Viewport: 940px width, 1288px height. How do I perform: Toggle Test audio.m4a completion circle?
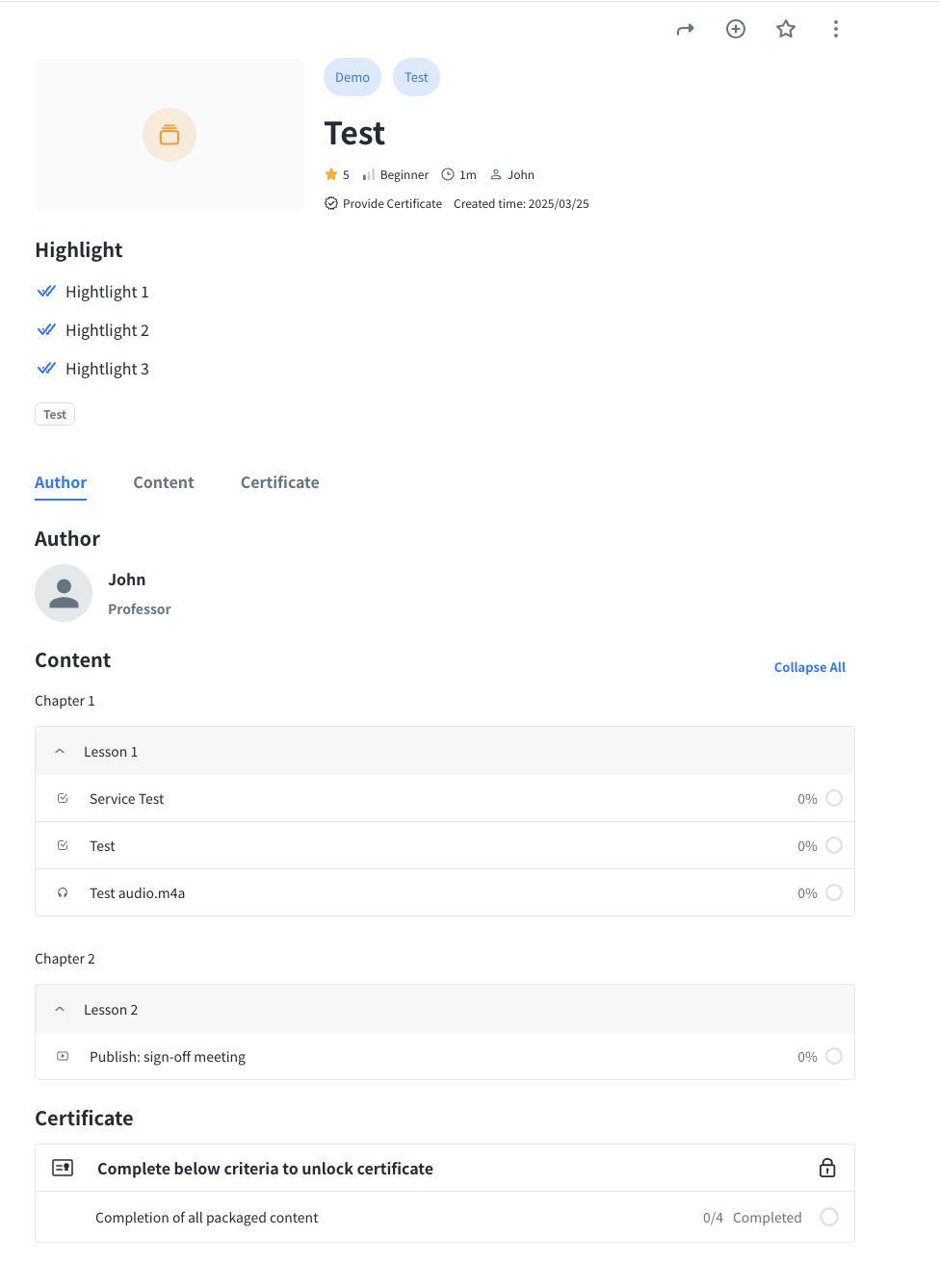[x=834, y=892]
